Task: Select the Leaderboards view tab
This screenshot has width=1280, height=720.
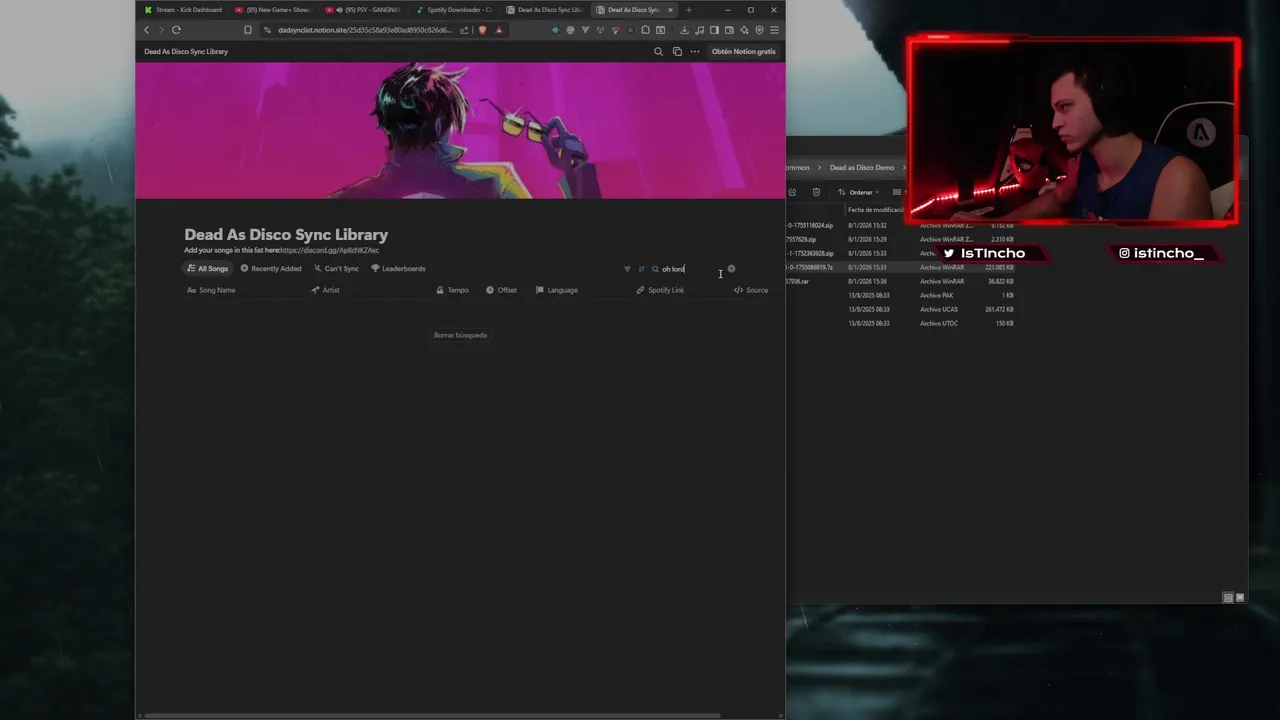Action: coord(398,269)
